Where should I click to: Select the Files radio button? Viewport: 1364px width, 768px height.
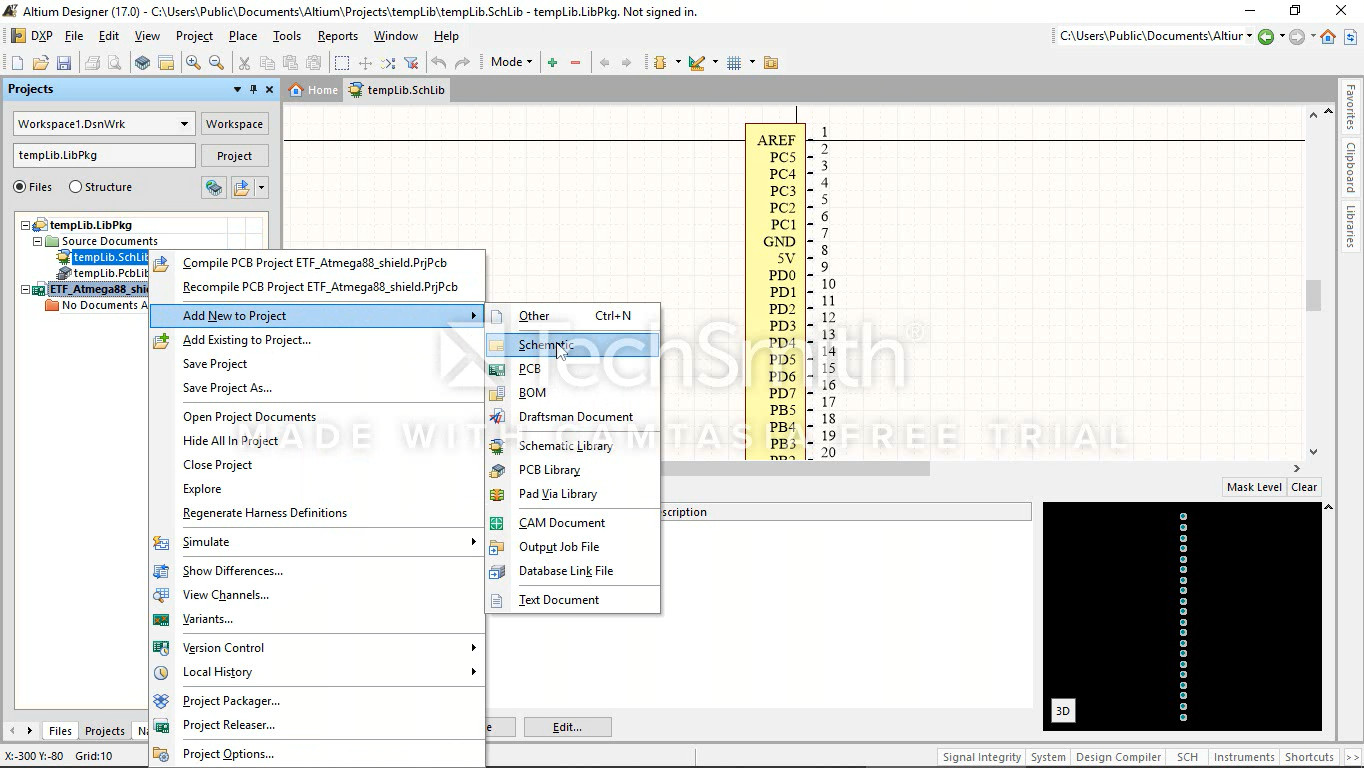[20, 187]
